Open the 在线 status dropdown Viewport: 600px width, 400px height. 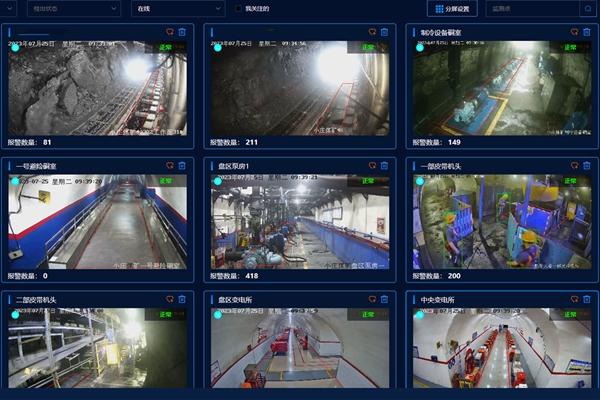(x=176, y=8)
